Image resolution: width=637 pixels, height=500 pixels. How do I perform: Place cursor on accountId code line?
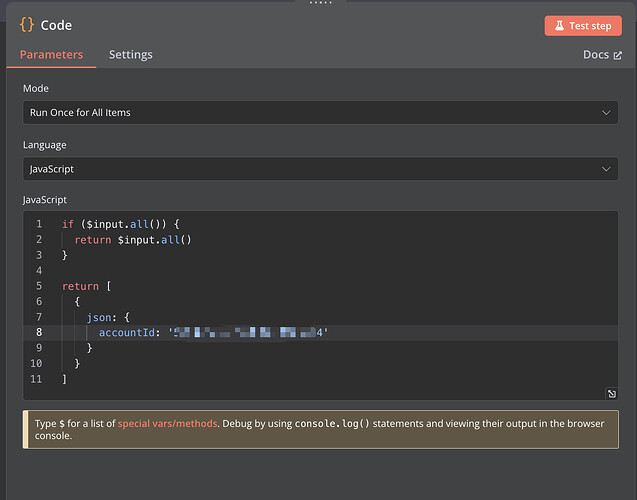(x=320, y=333)
